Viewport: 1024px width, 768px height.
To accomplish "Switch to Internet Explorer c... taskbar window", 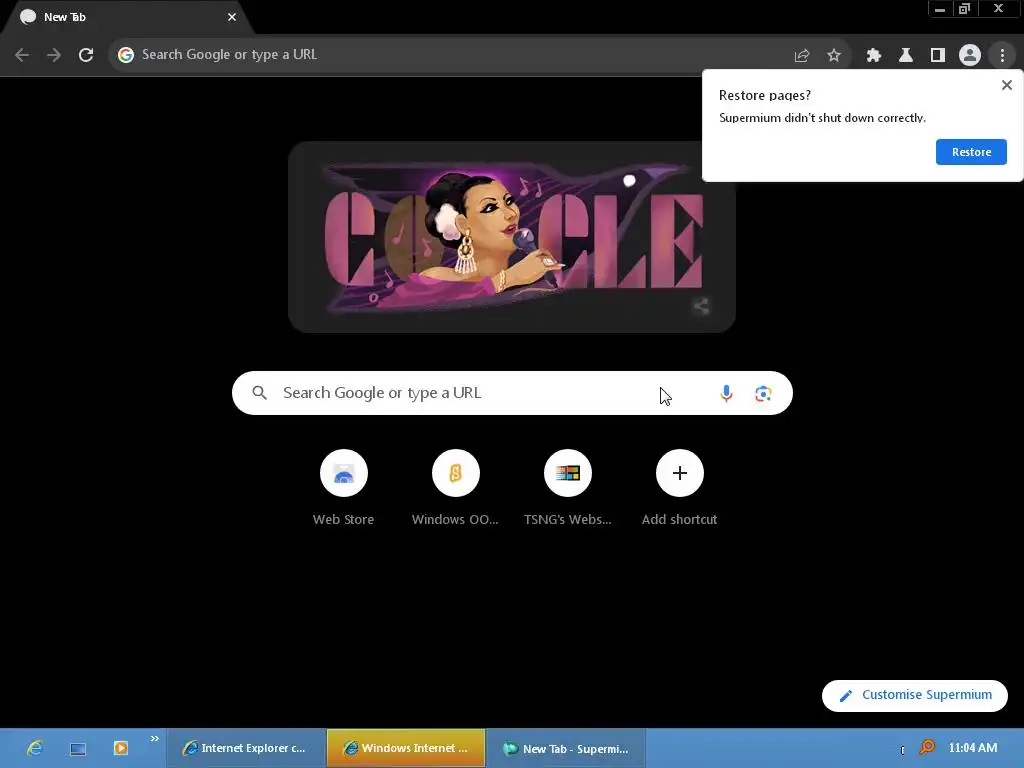I will click(x=246, y=748).
